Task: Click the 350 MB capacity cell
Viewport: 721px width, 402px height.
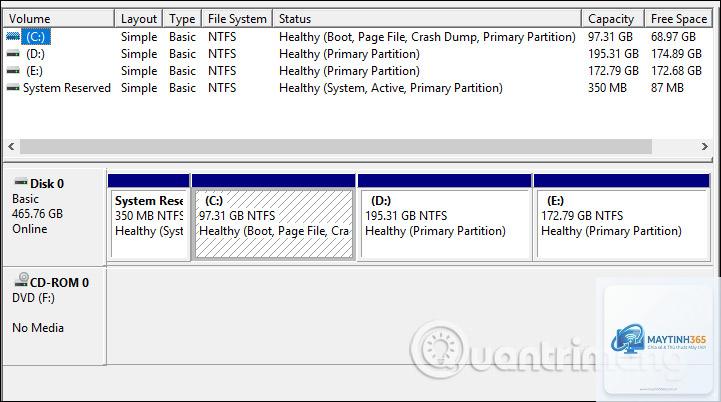Action: coord(607,88)
